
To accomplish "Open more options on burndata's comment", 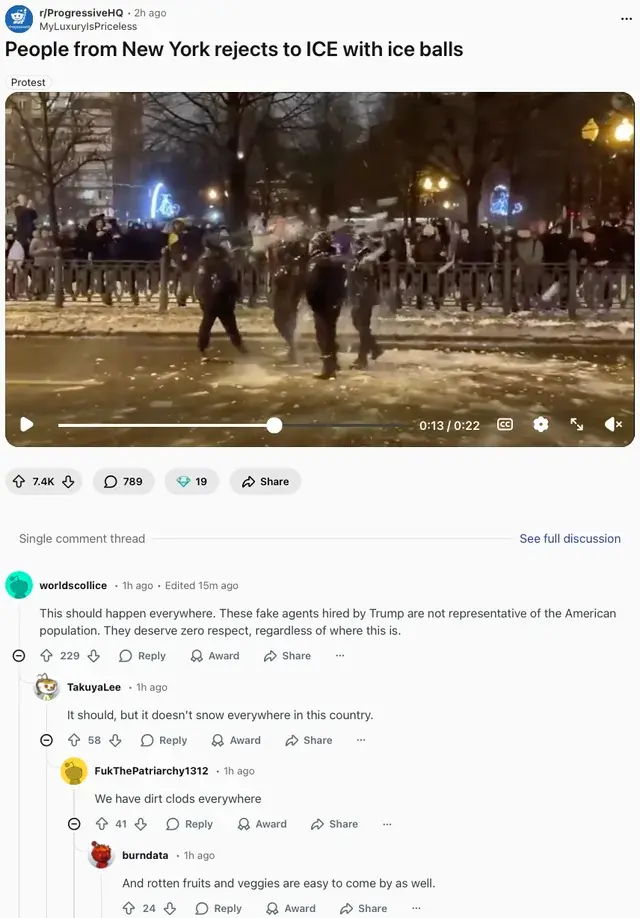I will [x=416, y=908].
